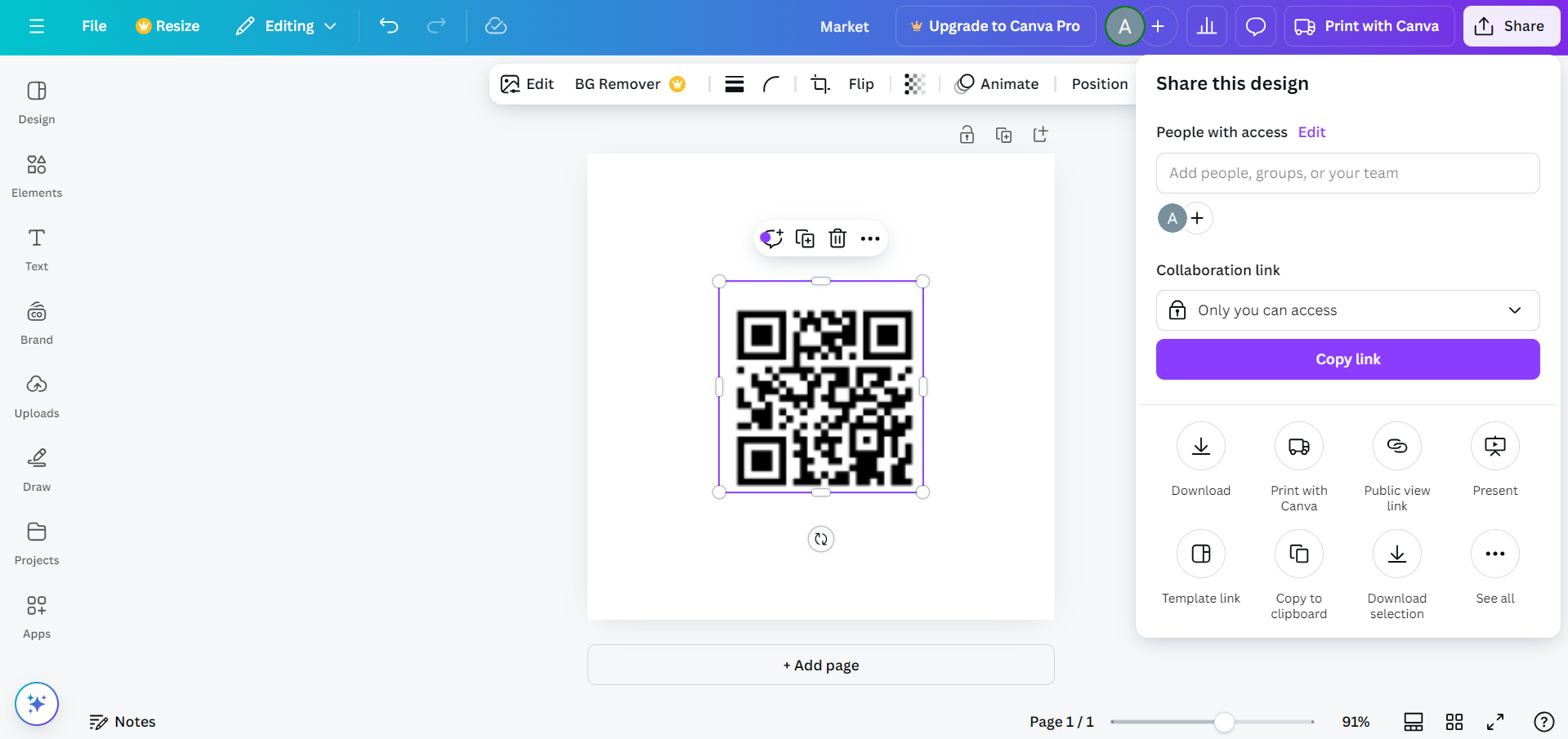Select the QR code image
Image resolution: width=1568 pixels, height=739 pixels.
821,387
